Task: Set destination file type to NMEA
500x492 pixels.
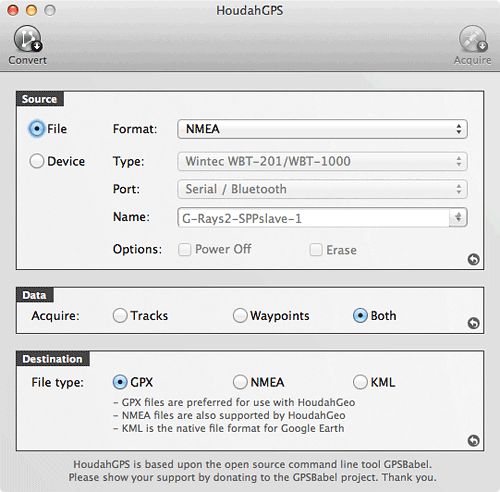Action: (x=240, y=382)
